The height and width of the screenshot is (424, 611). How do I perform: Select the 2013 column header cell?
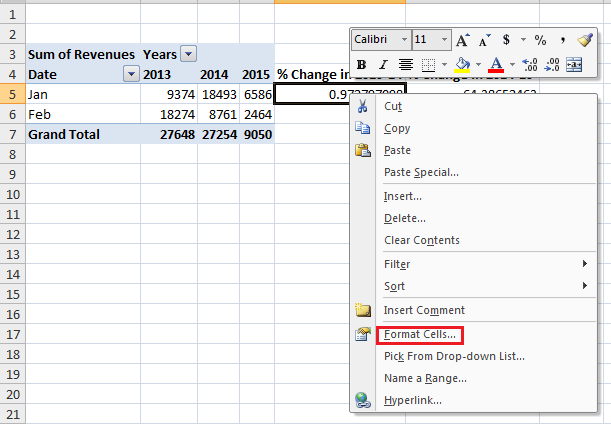[169, 74]
